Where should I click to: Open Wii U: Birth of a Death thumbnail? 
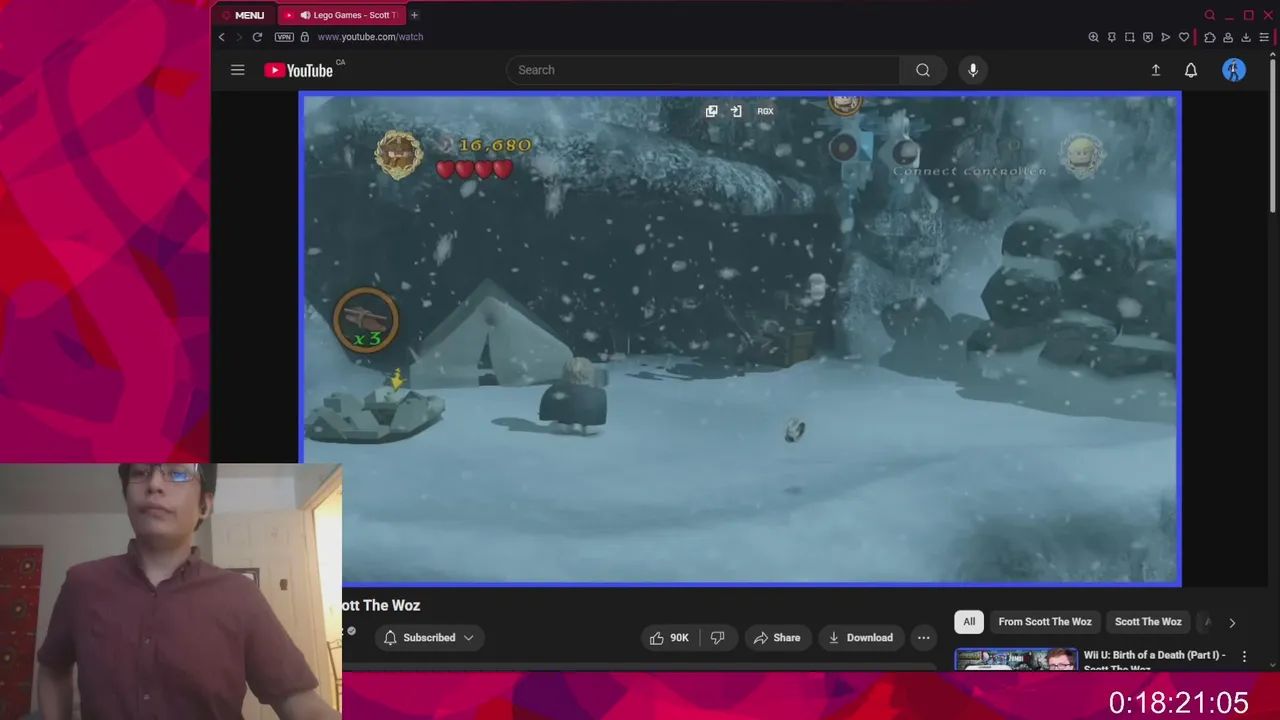(1015, 660)
